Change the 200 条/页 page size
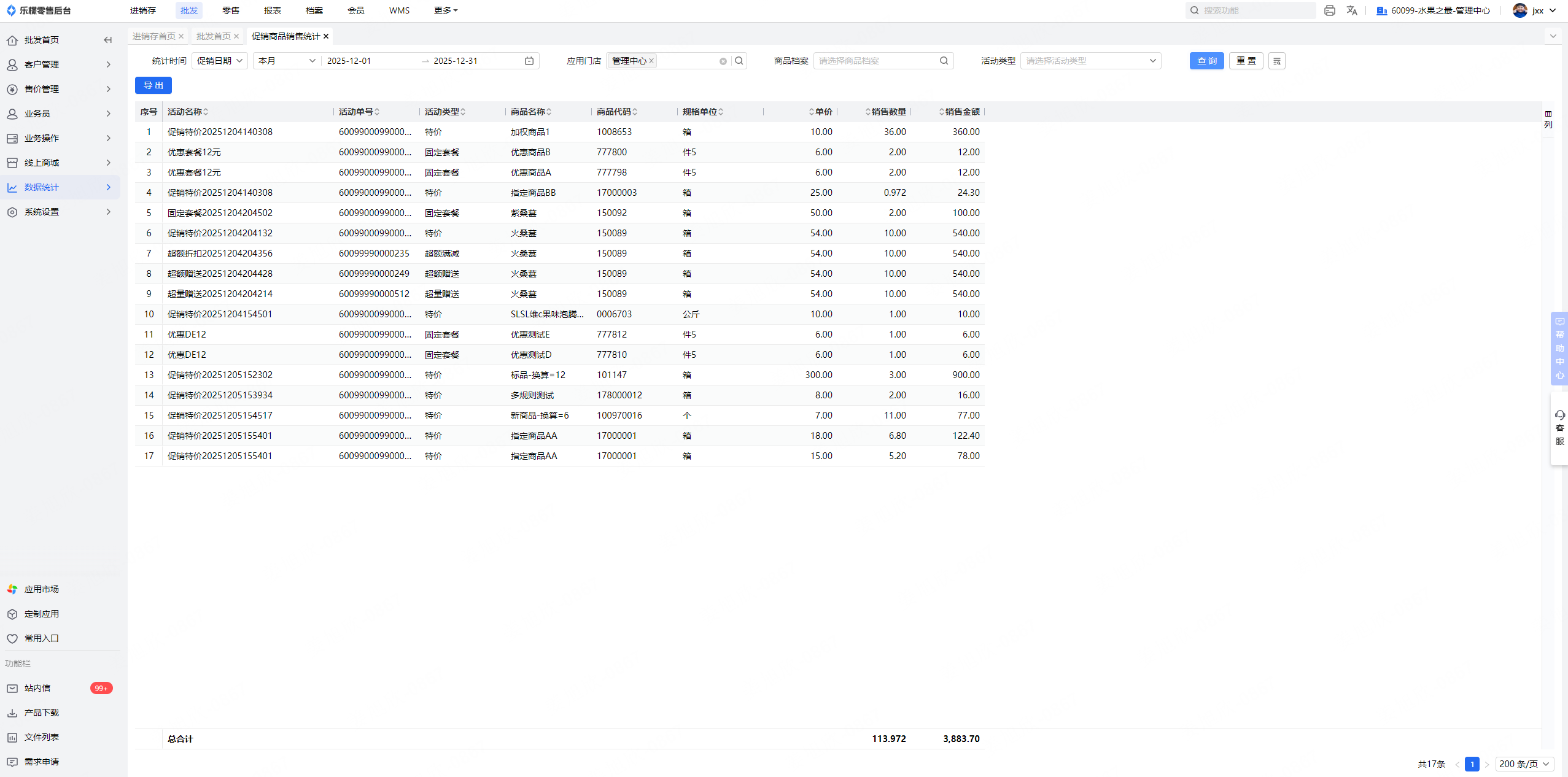Screen dimensions: 1568x777 click(x=1524, y=764)
